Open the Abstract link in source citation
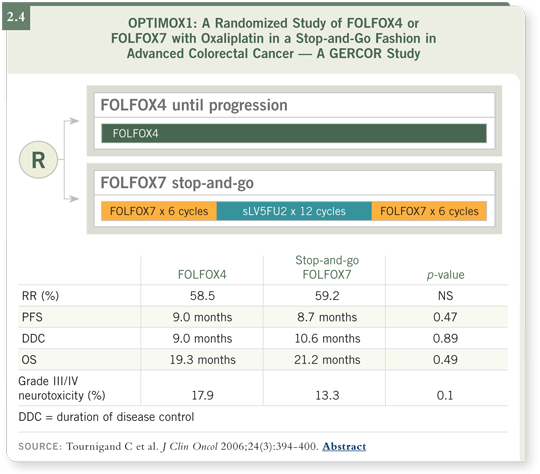 pos(344,446)
